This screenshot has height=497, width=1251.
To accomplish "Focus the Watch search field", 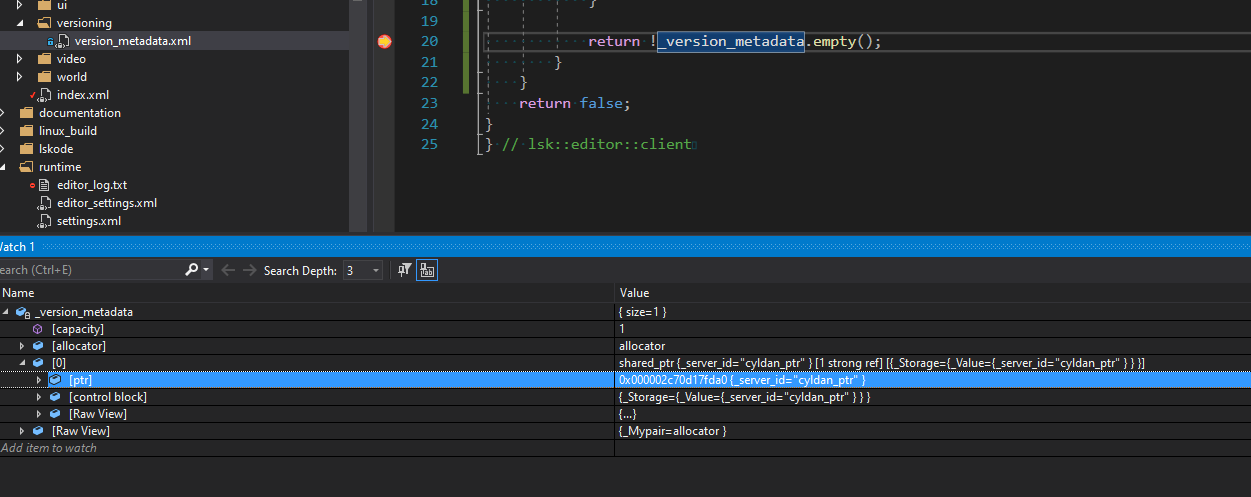I will point(92,270).
